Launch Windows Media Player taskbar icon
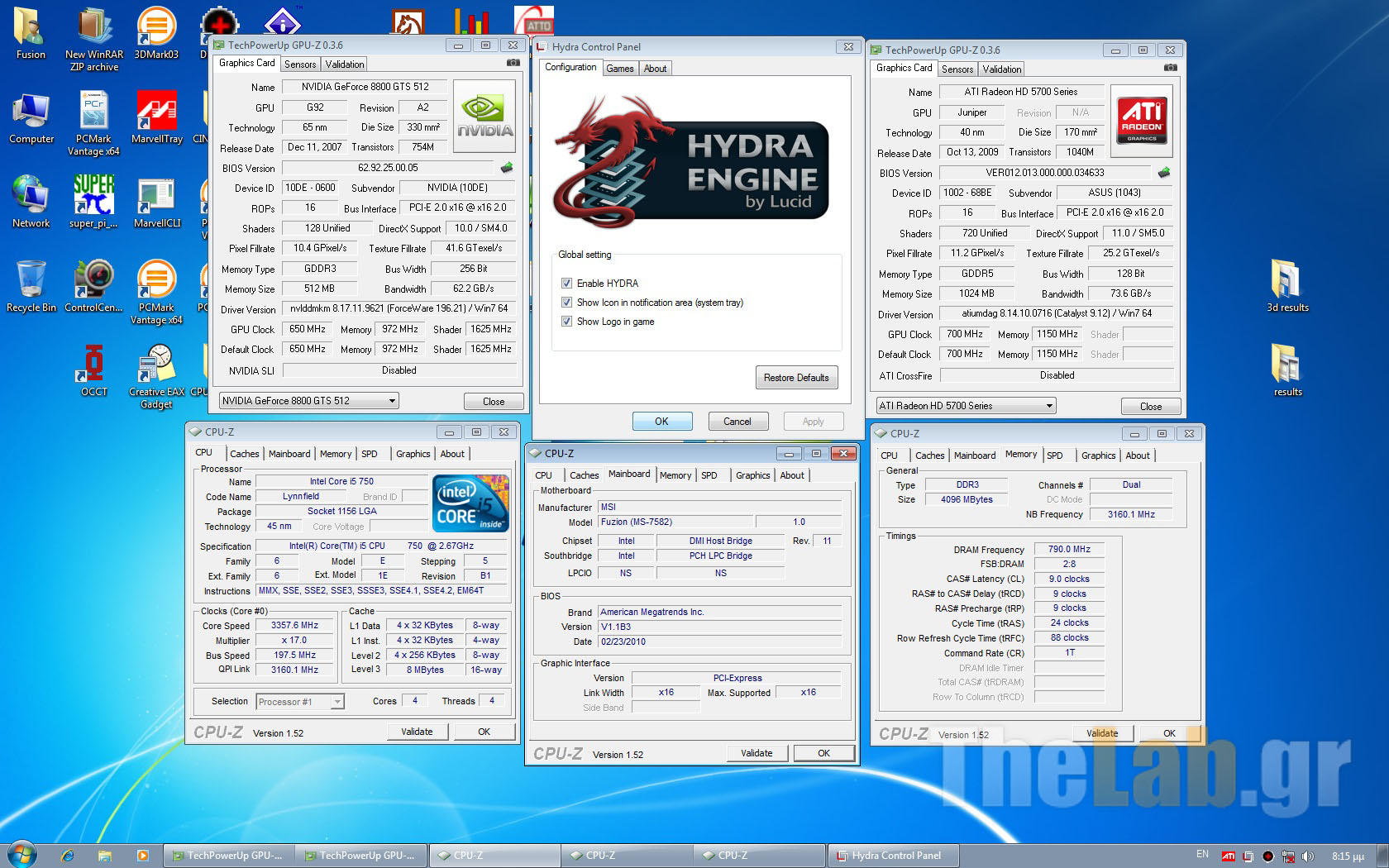The image size is (1389, 868). (142, 856)
